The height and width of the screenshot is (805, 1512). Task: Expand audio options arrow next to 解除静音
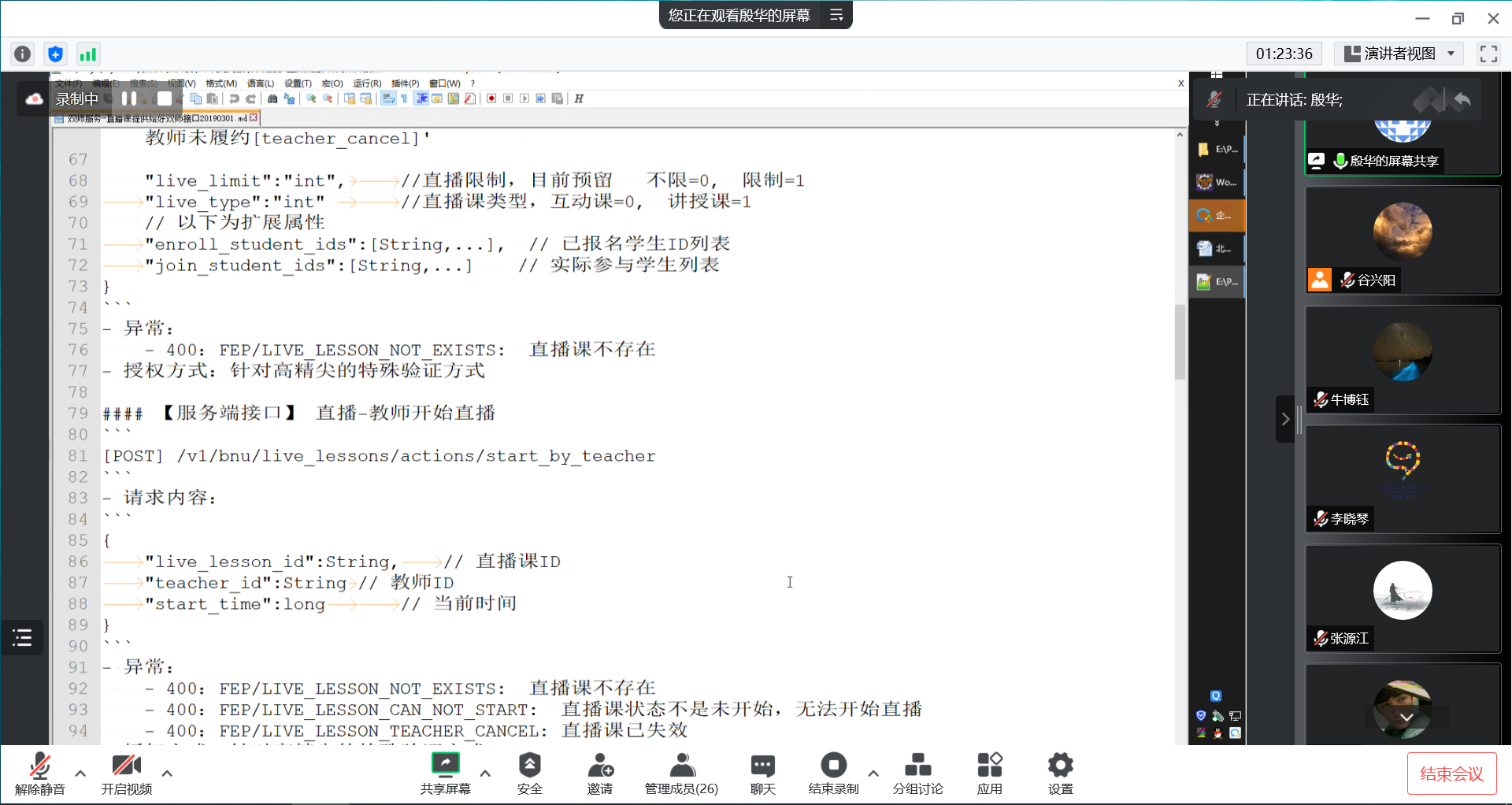click(x=80, y=773)
